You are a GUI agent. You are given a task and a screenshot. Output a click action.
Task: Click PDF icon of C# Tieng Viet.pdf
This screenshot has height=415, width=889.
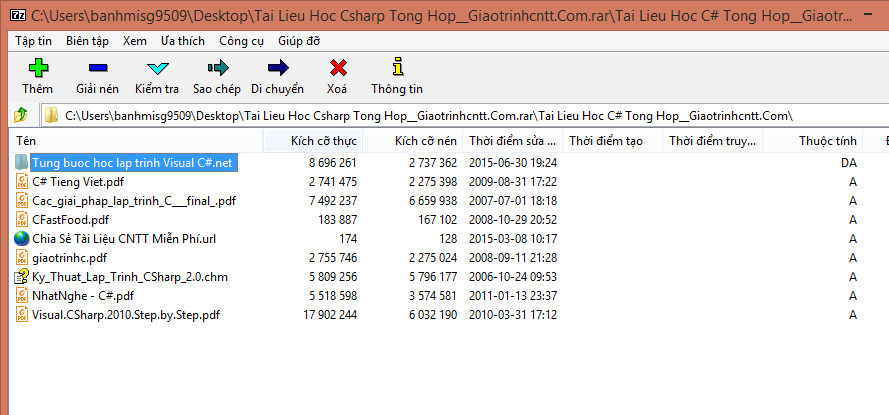click(x=22, y=182)
